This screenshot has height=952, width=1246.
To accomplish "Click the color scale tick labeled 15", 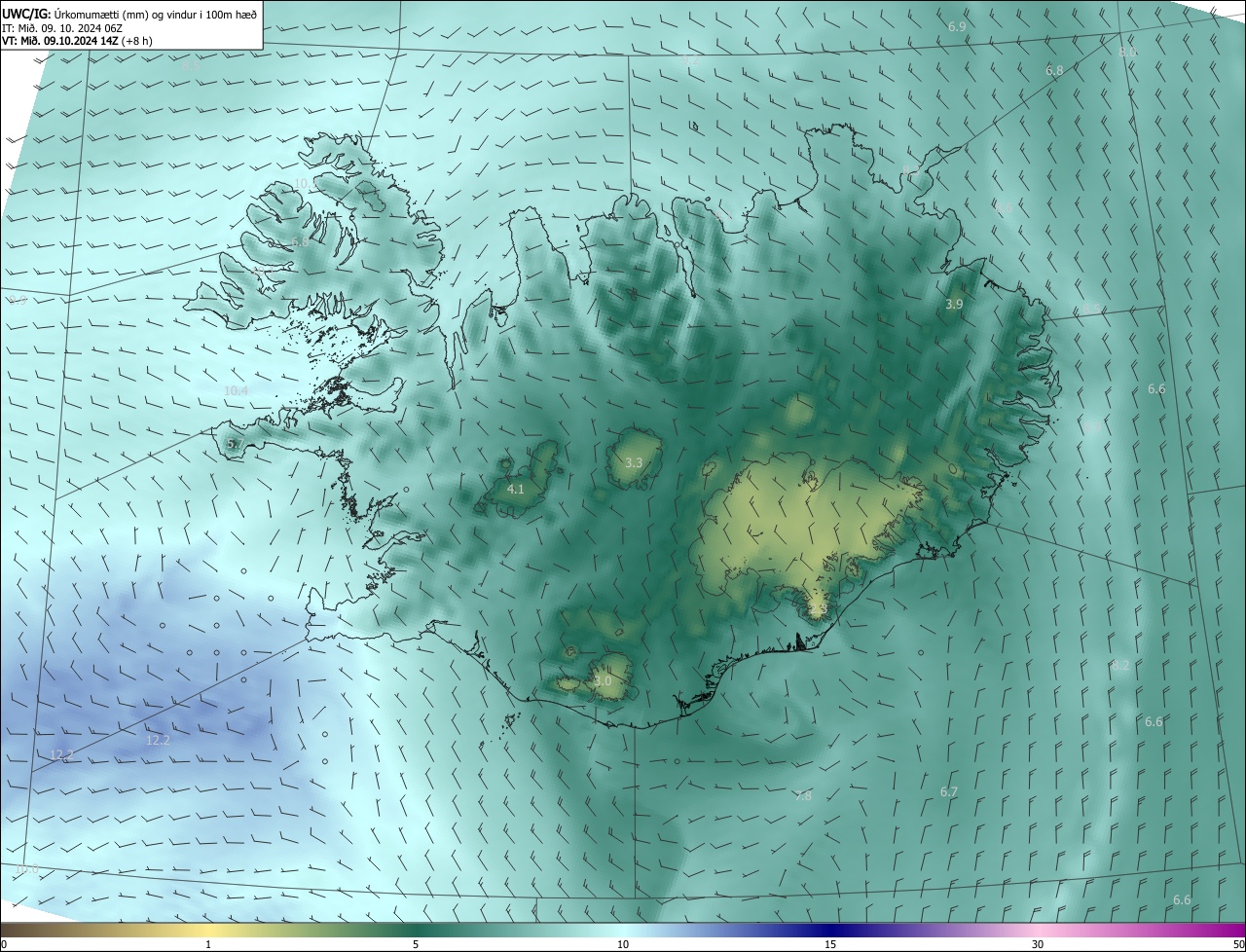I will [x=830, y=945].
